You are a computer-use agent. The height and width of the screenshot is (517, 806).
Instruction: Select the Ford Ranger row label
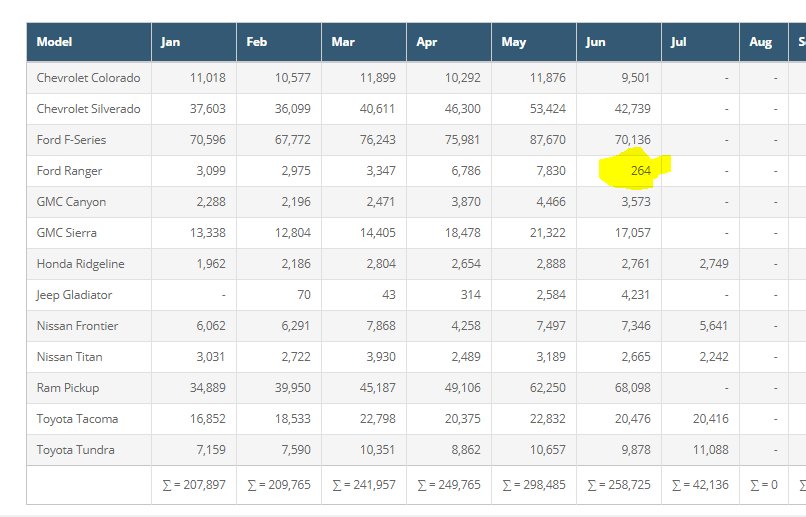click(x=69, y=171)
